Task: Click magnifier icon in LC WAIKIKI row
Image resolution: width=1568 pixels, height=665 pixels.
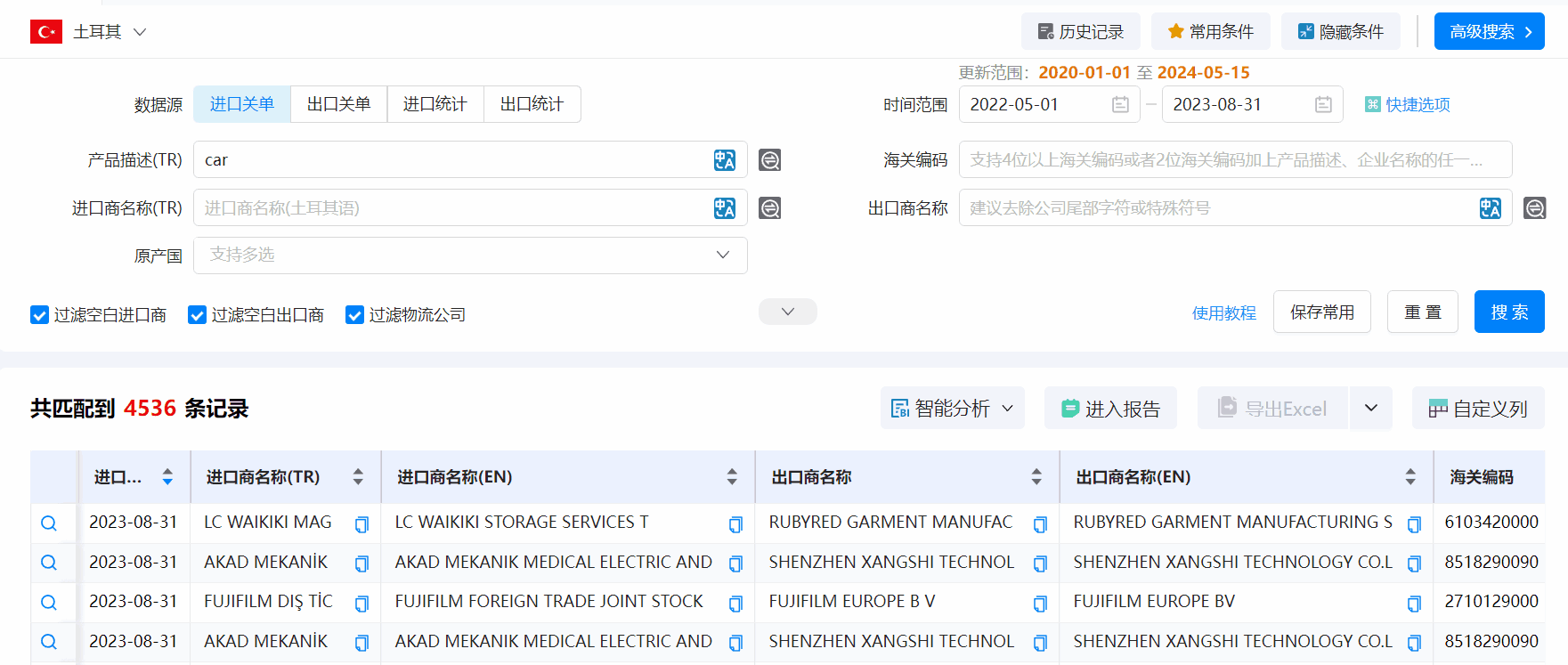Action: point(49,523)
